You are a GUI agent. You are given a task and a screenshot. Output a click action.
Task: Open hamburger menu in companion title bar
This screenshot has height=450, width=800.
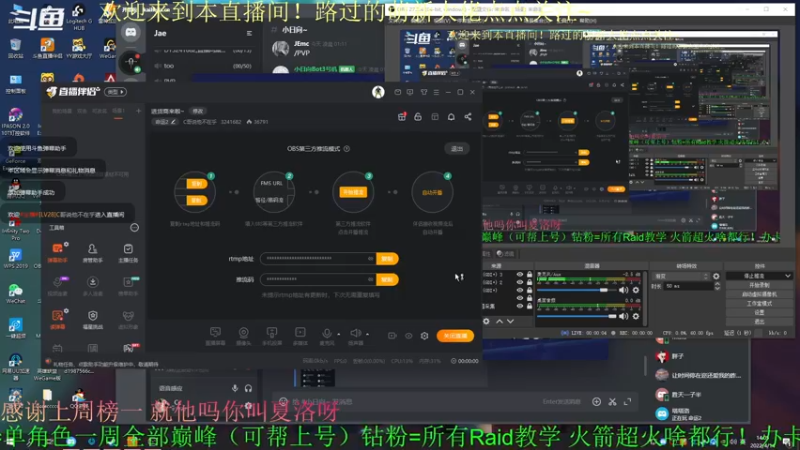436,92
